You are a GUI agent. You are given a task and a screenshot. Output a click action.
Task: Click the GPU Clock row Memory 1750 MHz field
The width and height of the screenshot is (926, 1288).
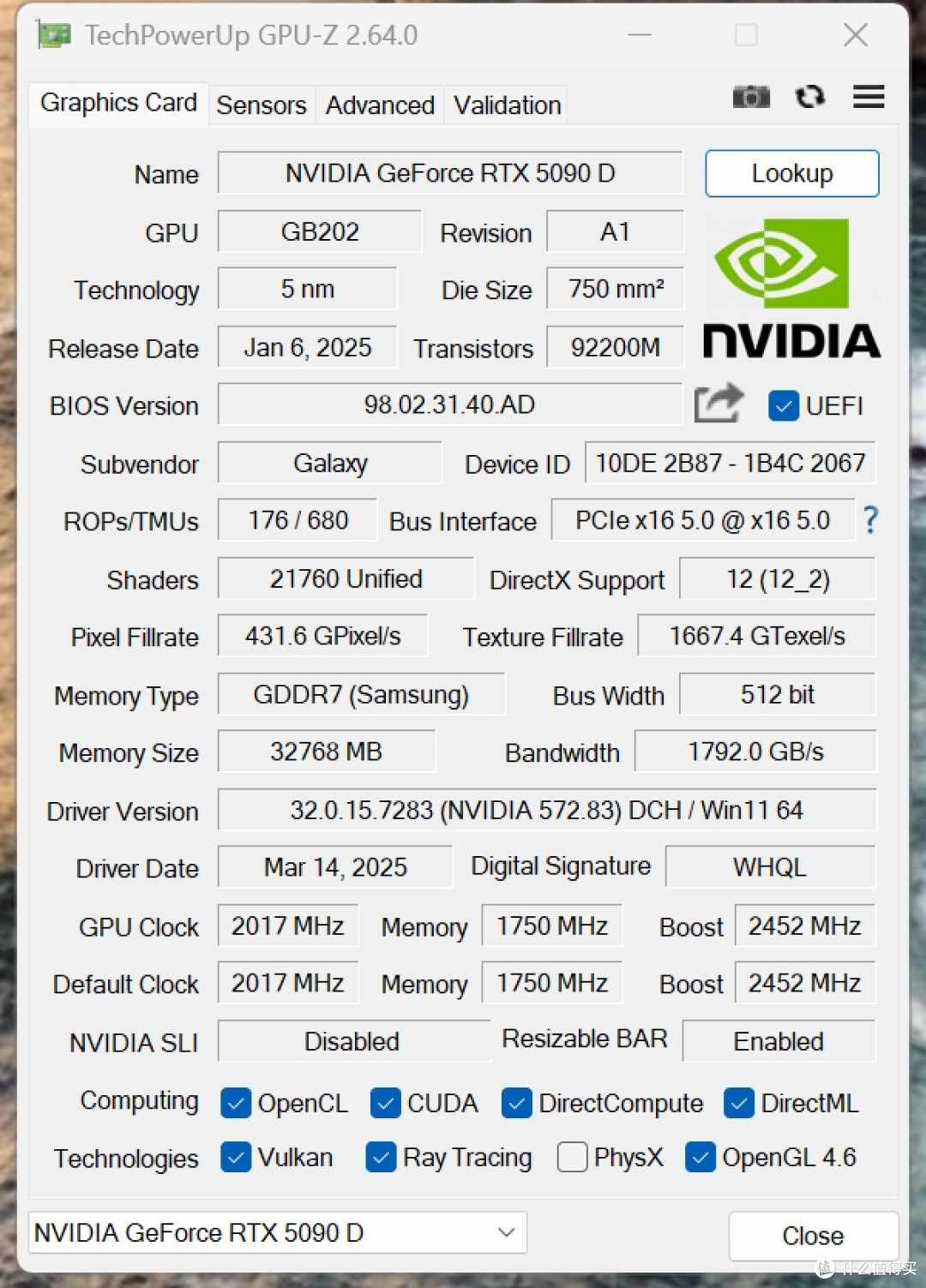(x=552, y=926)
